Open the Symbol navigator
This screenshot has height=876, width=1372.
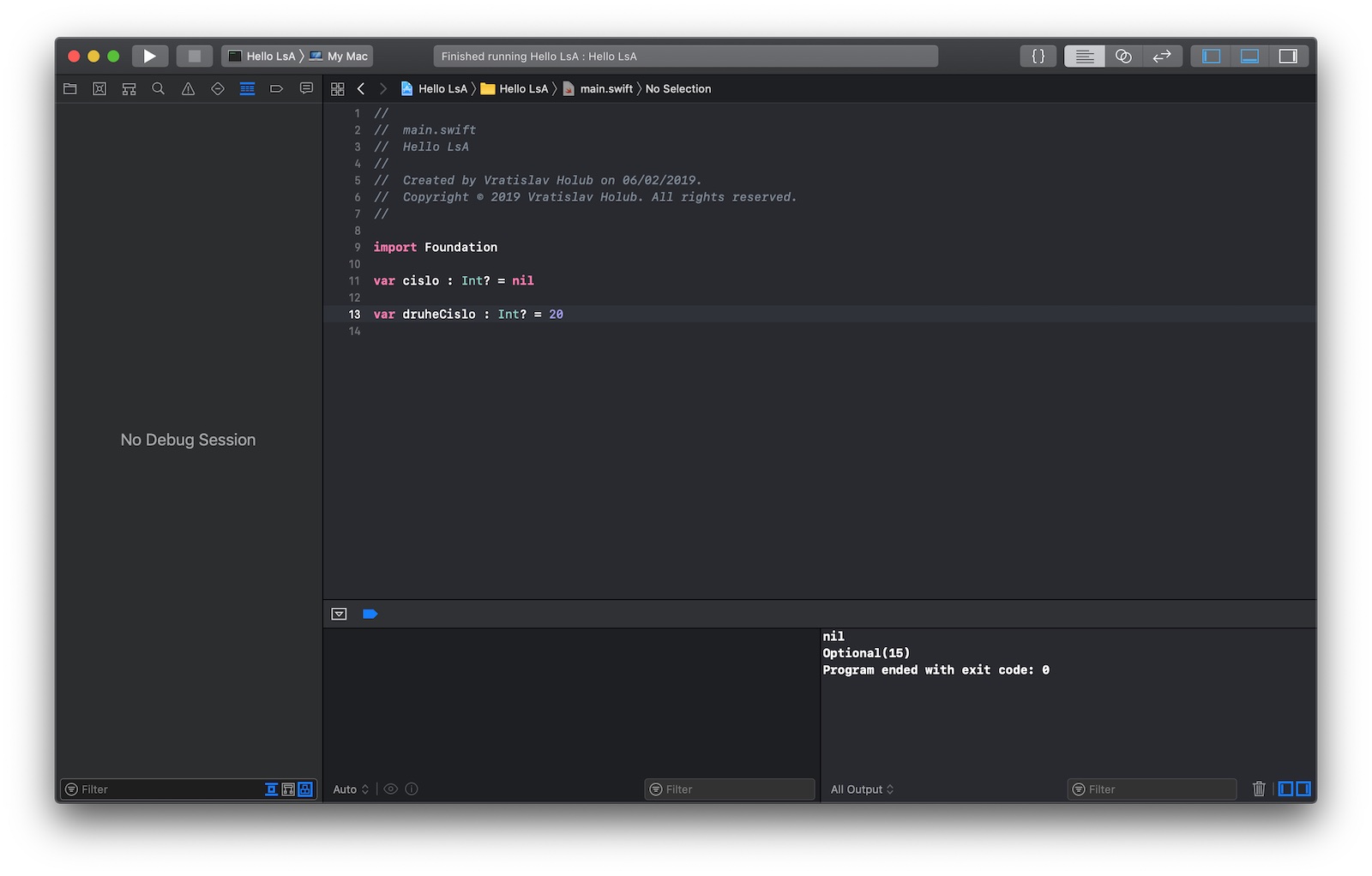[129, 89]
